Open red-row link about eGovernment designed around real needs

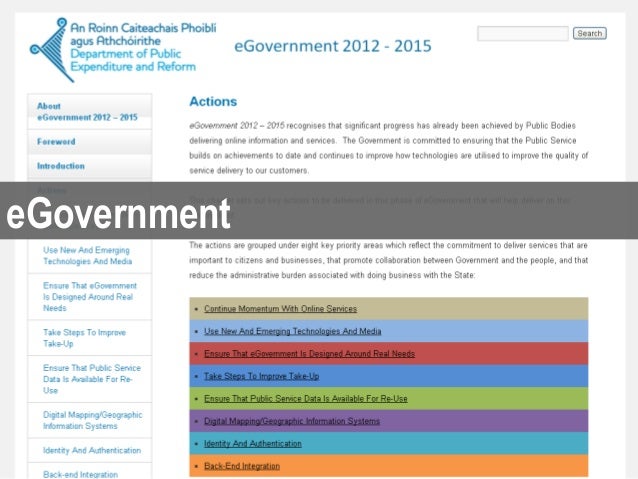point(309,354)
